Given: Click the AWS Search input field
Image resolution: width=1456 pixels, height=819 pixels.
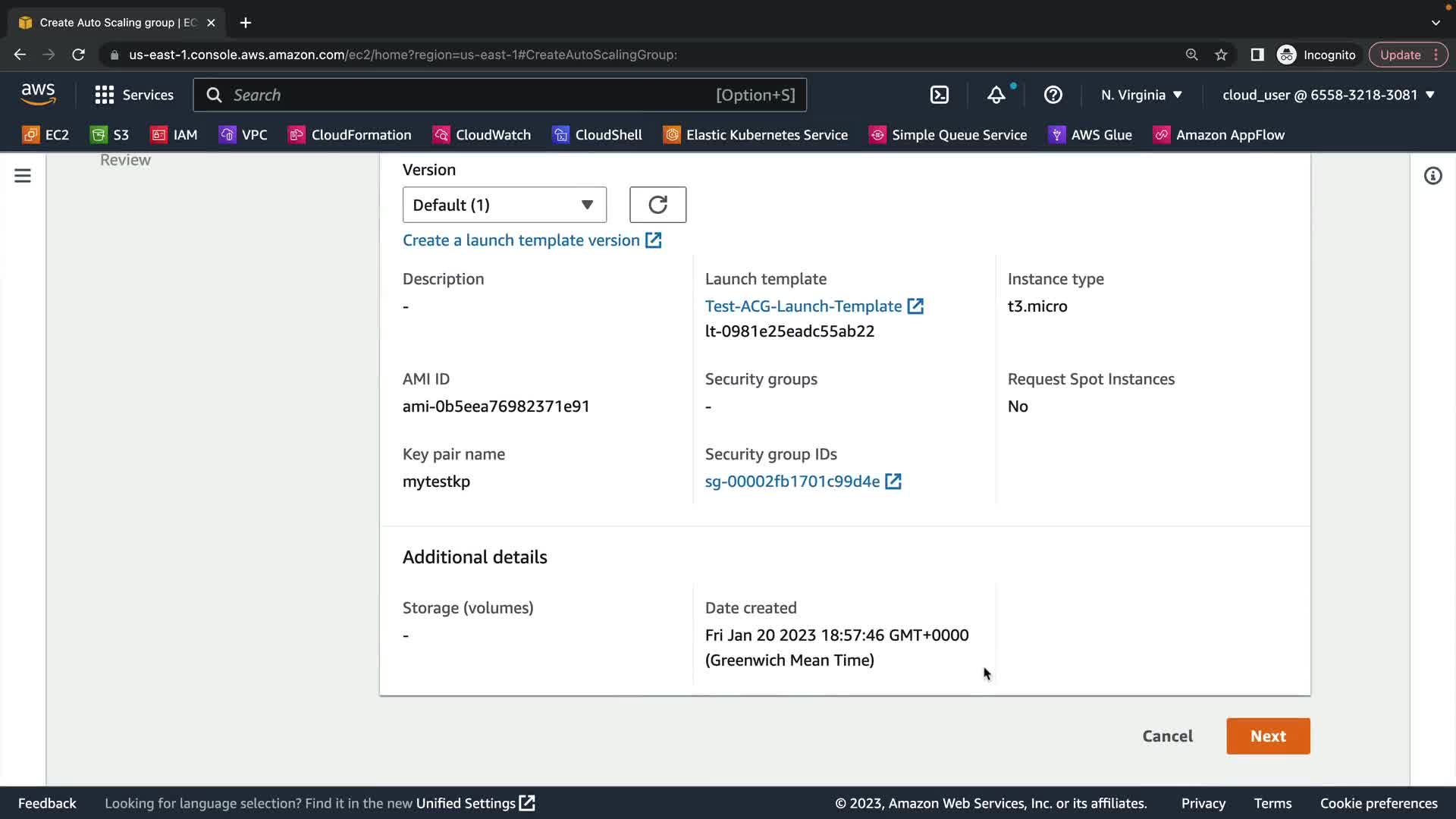Looking at the screenshot, I should pos(470,95).
